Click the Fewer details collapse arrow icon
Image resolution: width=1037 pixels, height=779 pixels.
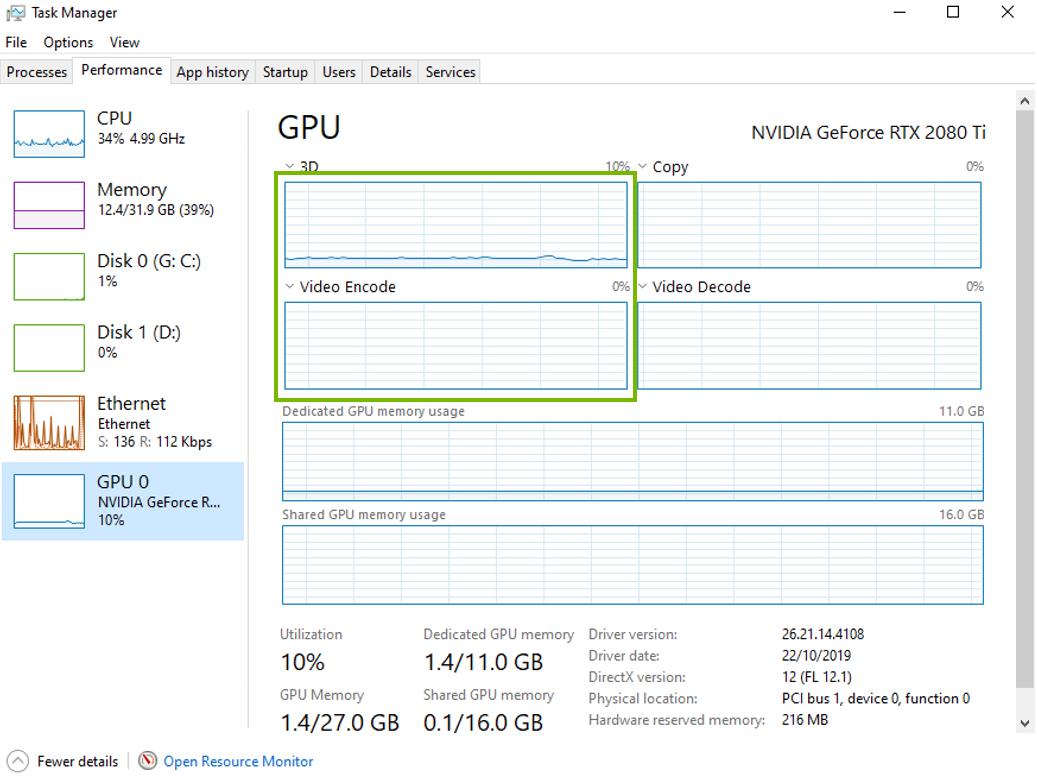point(18,761)
